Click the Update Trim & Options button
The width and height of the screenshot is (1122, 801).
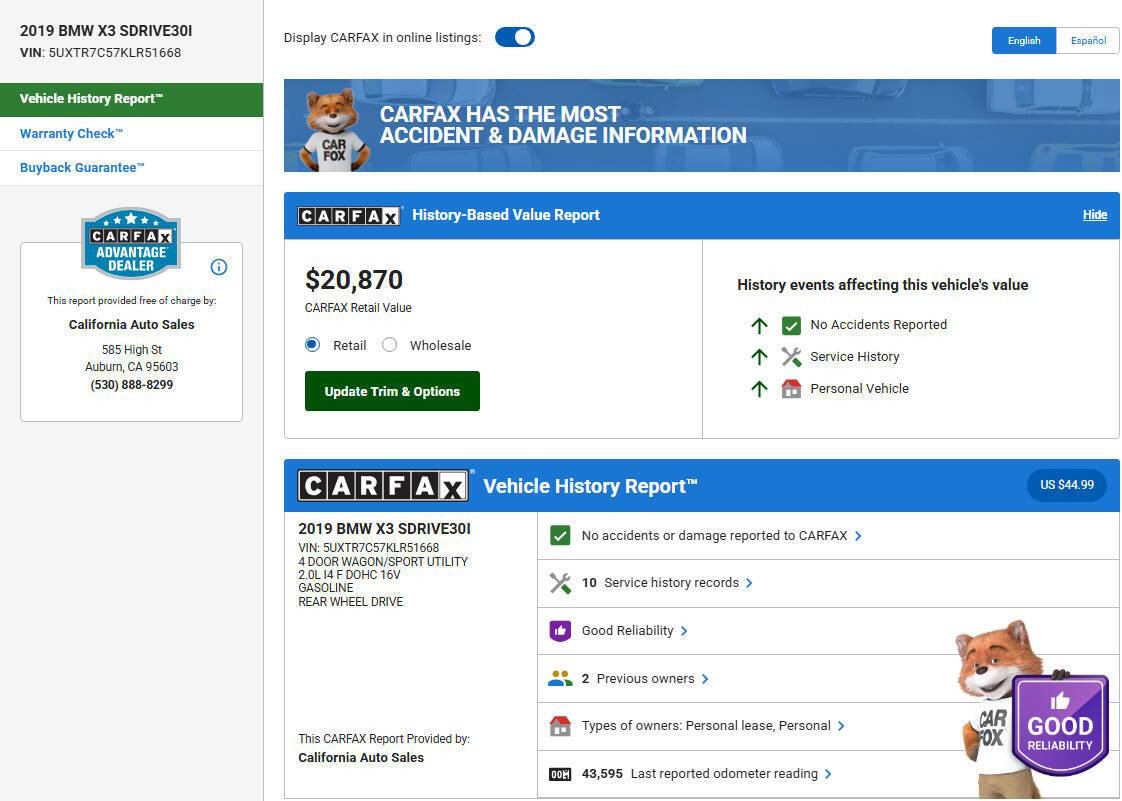(392, 391)
